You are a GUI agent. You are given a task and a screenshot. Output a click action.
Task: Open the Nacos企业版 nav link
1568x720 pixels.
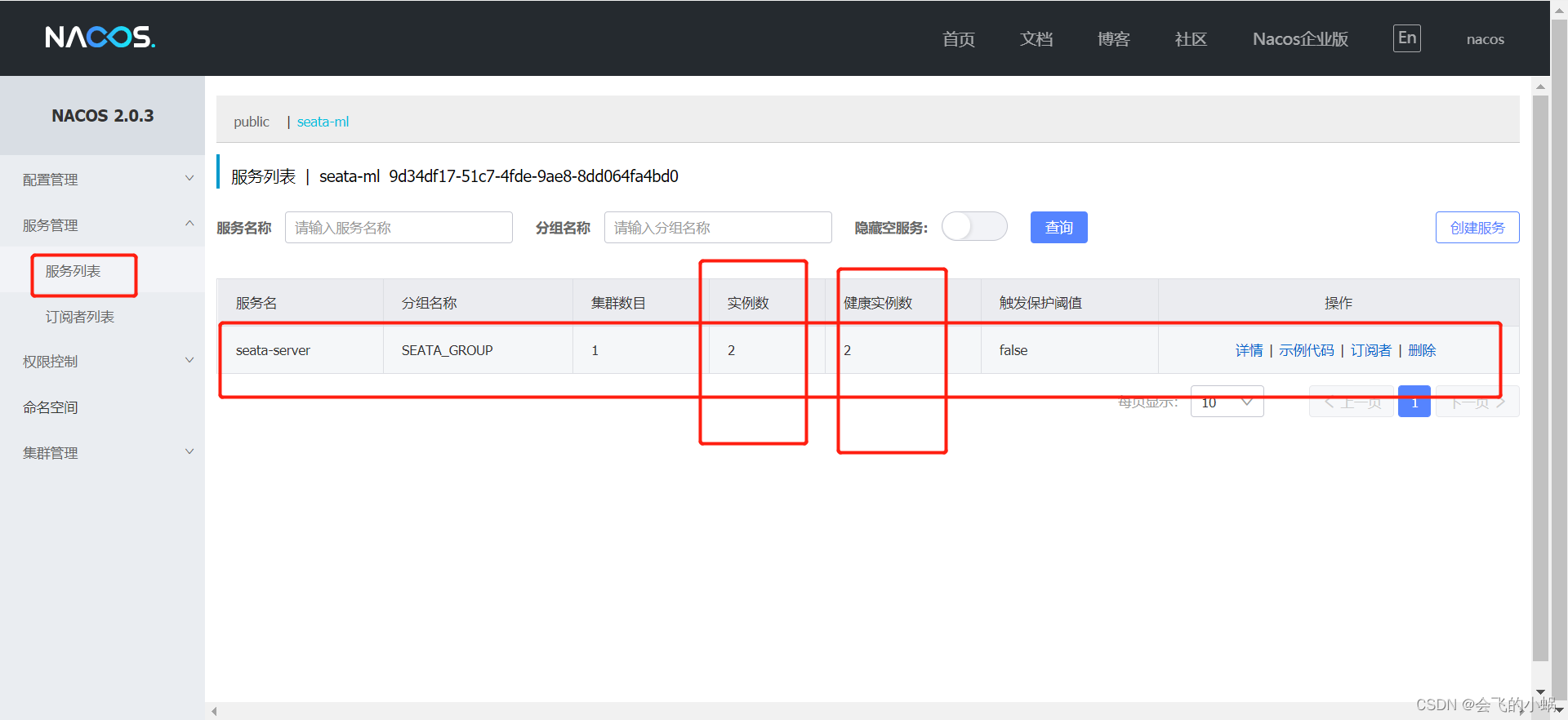(1300, 39)
